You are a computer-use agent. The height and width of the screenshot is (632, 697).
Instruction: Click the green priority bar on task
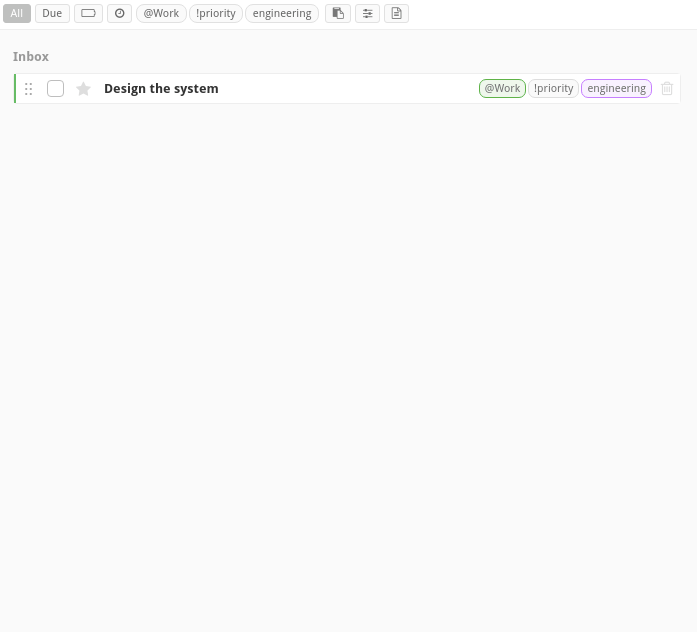point(15,89)
